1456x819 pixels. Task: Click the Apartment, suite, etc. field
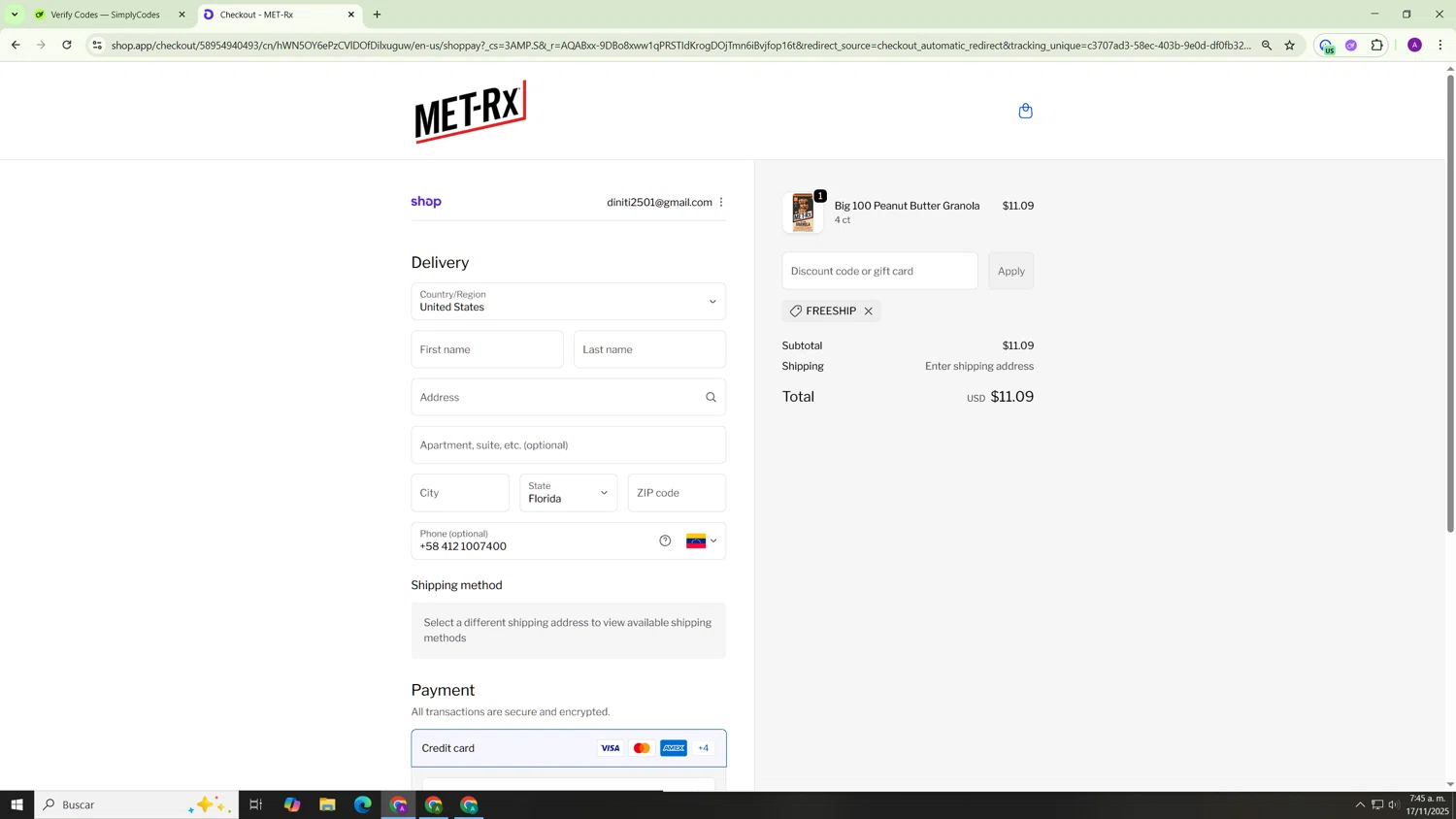[569, 445]
